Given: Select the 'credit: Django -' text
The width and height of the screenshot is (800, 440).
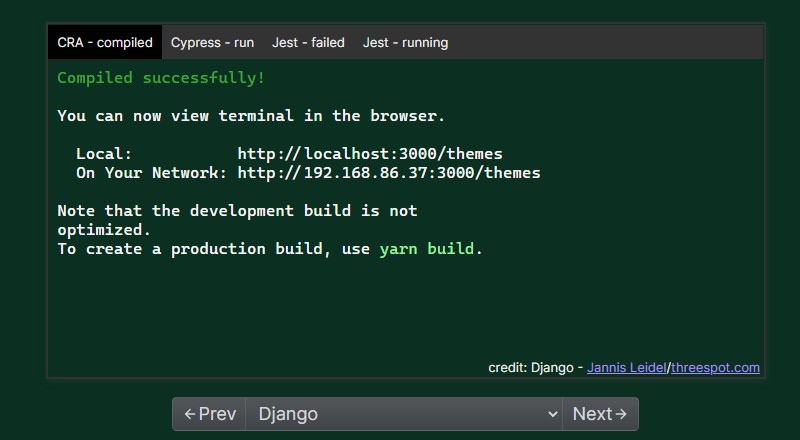Looking at the screenshot, I should (535, 368).
